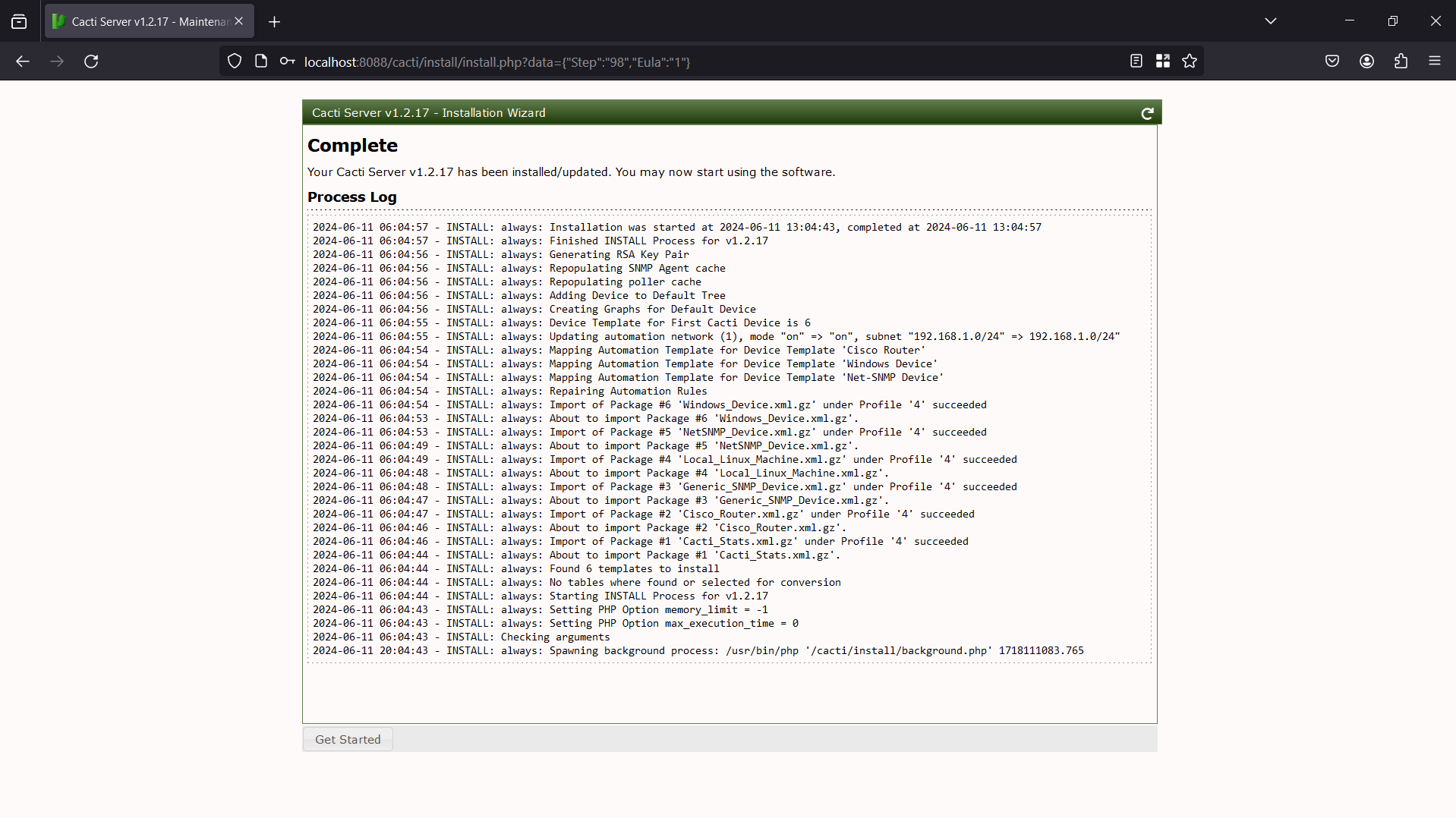Minimize the browser window
The height and width of the screenshot is (818, 1456).
[1350, 21]
